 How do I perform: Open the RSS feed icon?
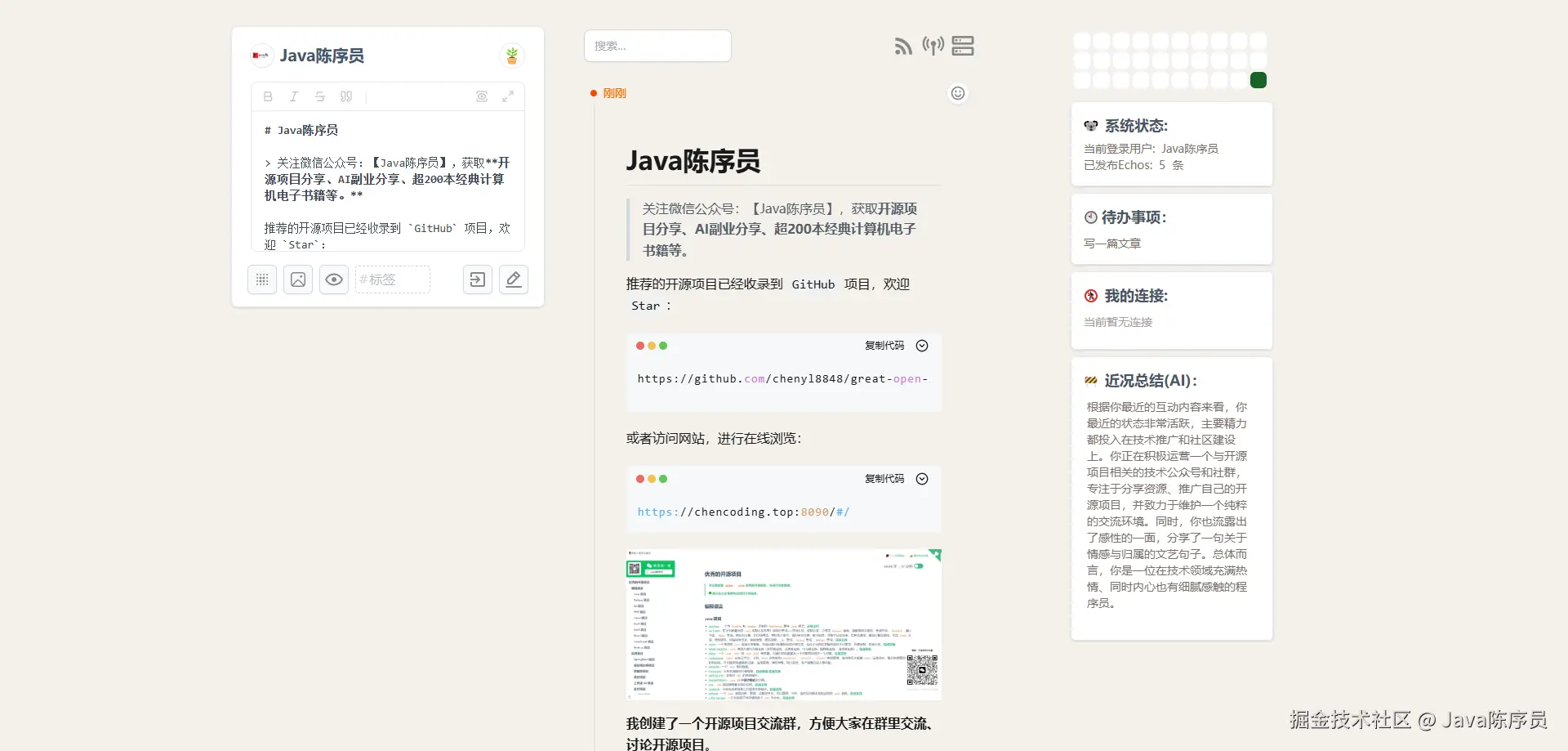click(903, 47)
